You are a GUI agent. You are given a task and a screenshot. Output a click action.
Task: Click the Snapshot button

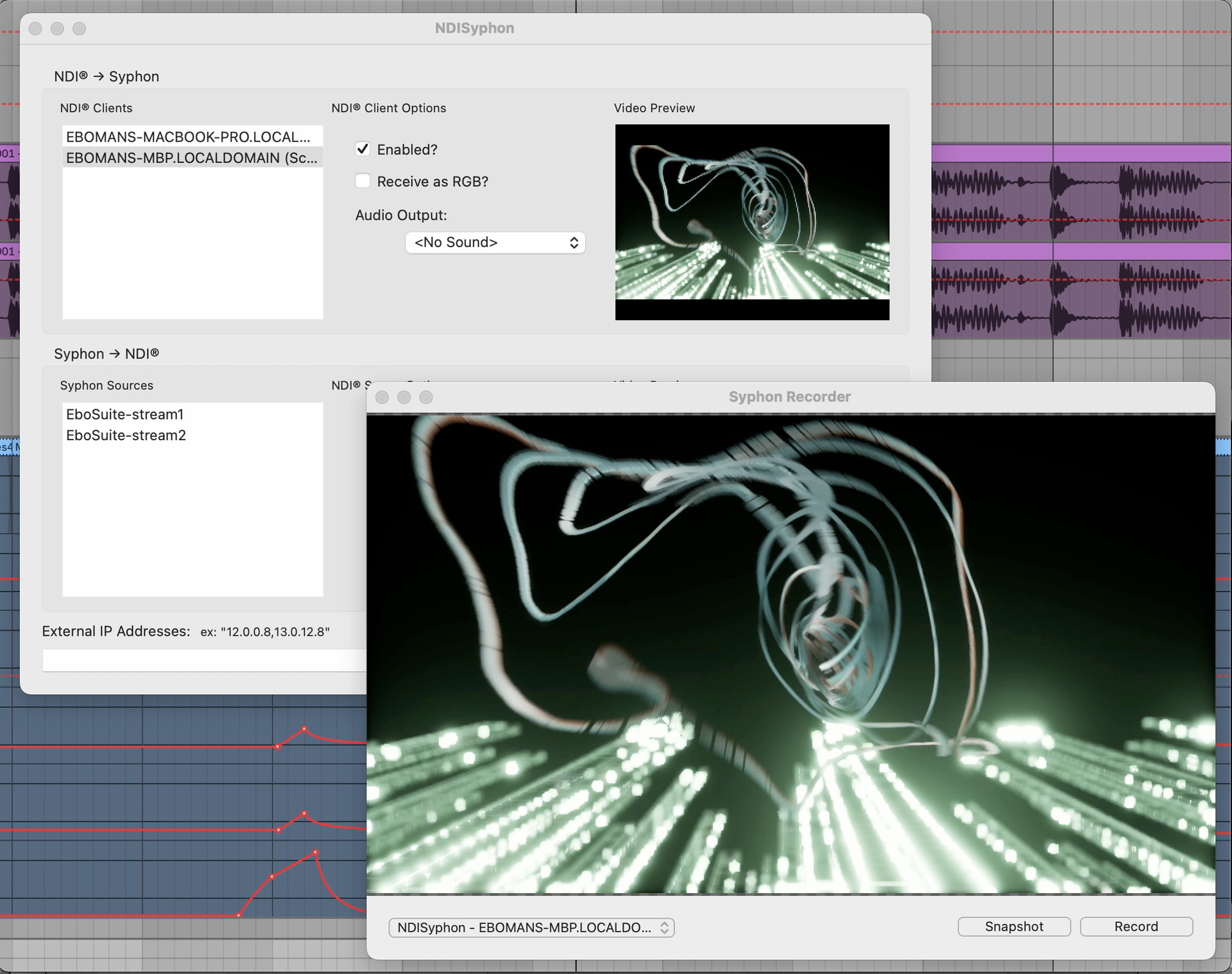point(1014,927)
